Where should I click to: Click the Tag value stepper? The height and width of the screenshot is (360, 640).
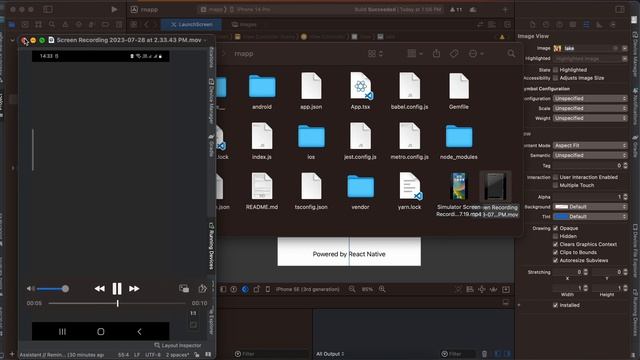click(x=625, y=165)
